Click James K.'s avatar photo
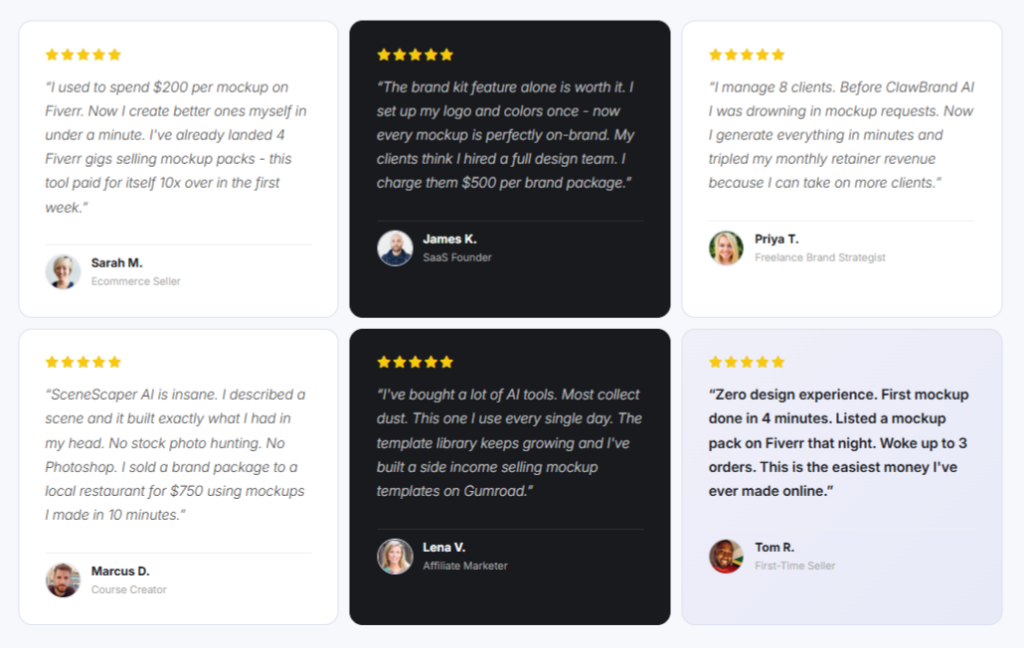 click(395, 248)
